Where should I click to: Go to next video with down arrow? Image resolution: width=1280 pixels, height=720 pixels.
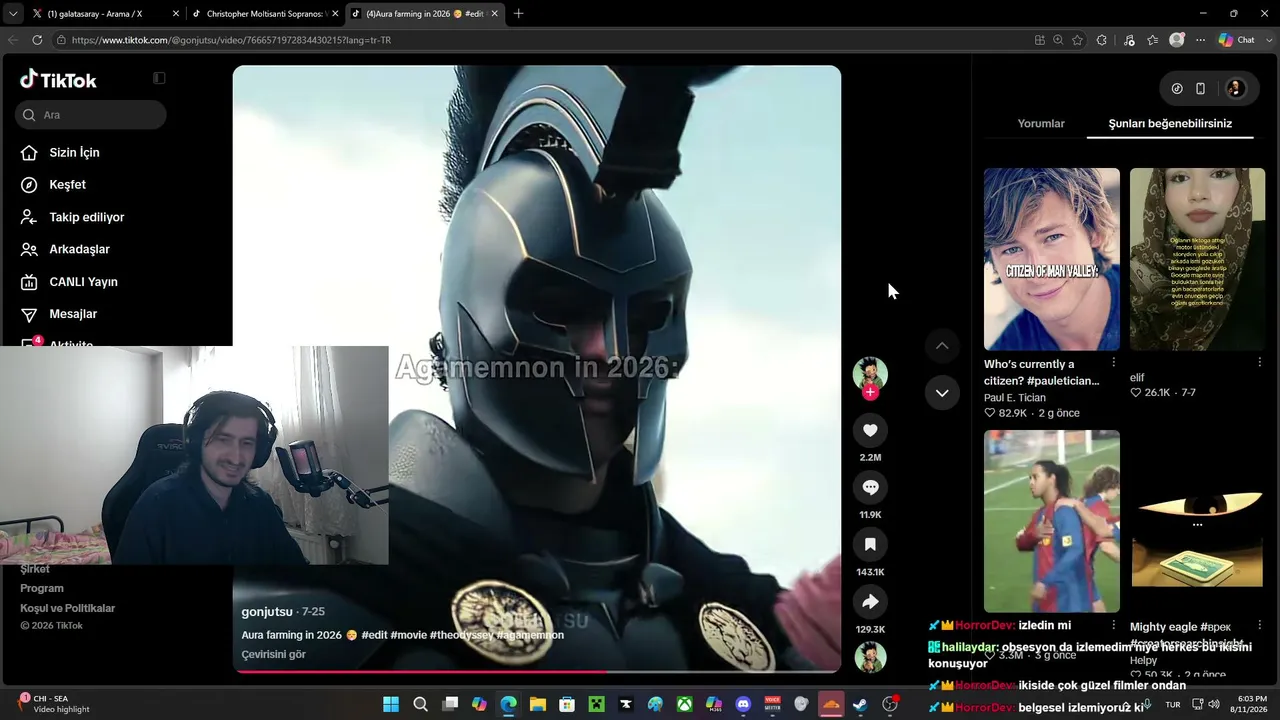coord(942,393)
